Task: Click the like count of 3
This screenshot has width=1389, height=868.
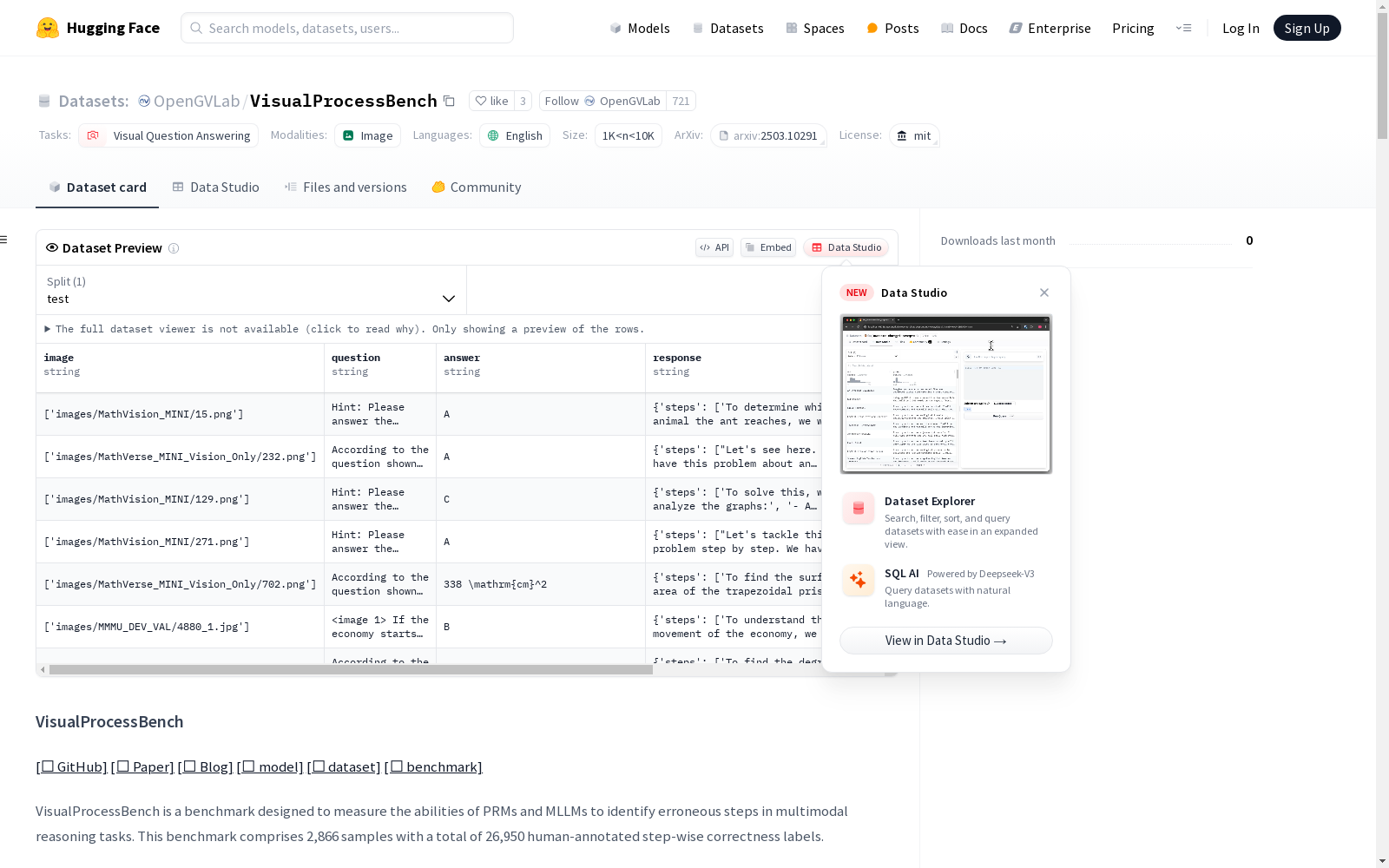Action: pyautogui.click(x=523, y=101)
